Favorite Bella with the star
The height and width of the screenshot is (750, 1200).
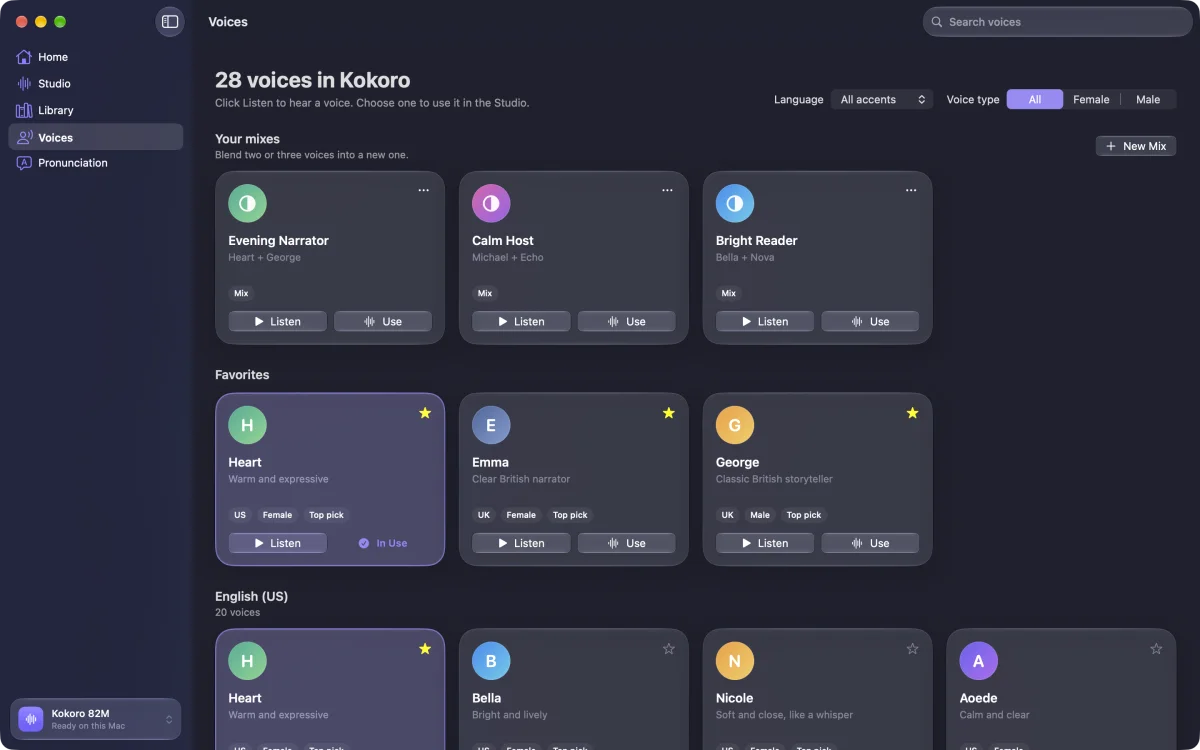tap(669, 649)
